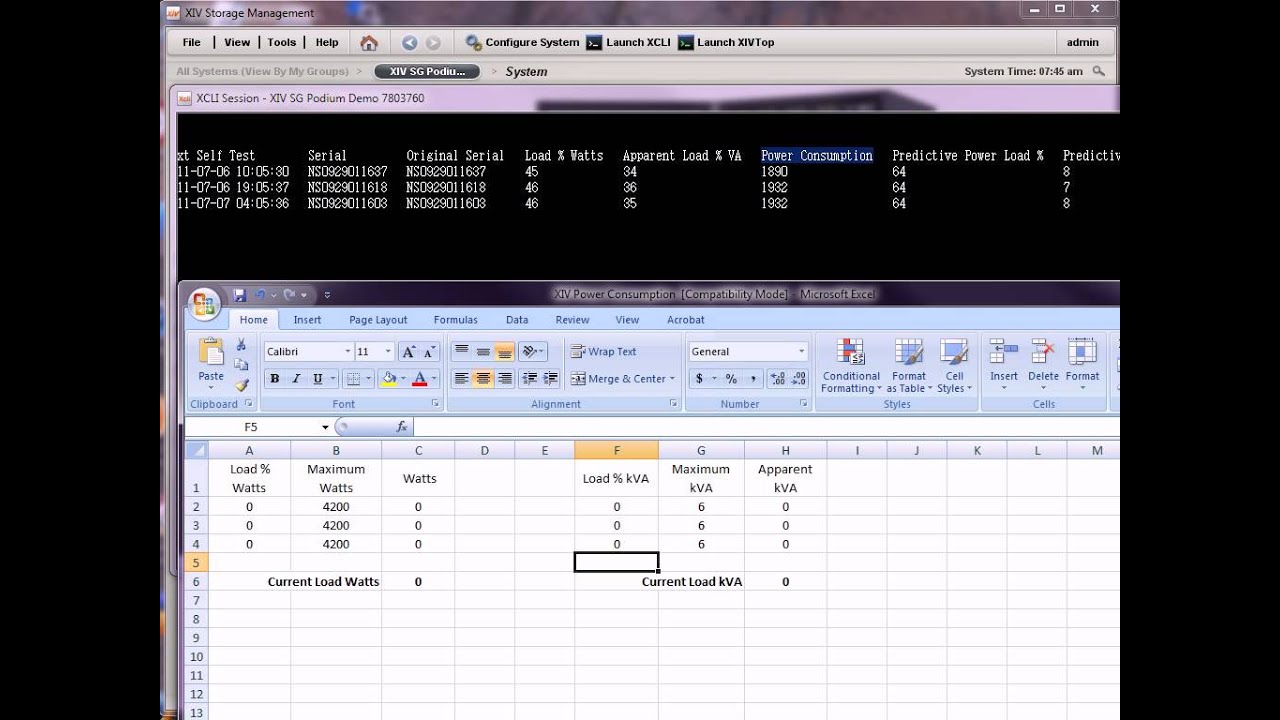Increase decimal places
Viewport: 1280px width, 720px height.
click(x=779, y=379)
